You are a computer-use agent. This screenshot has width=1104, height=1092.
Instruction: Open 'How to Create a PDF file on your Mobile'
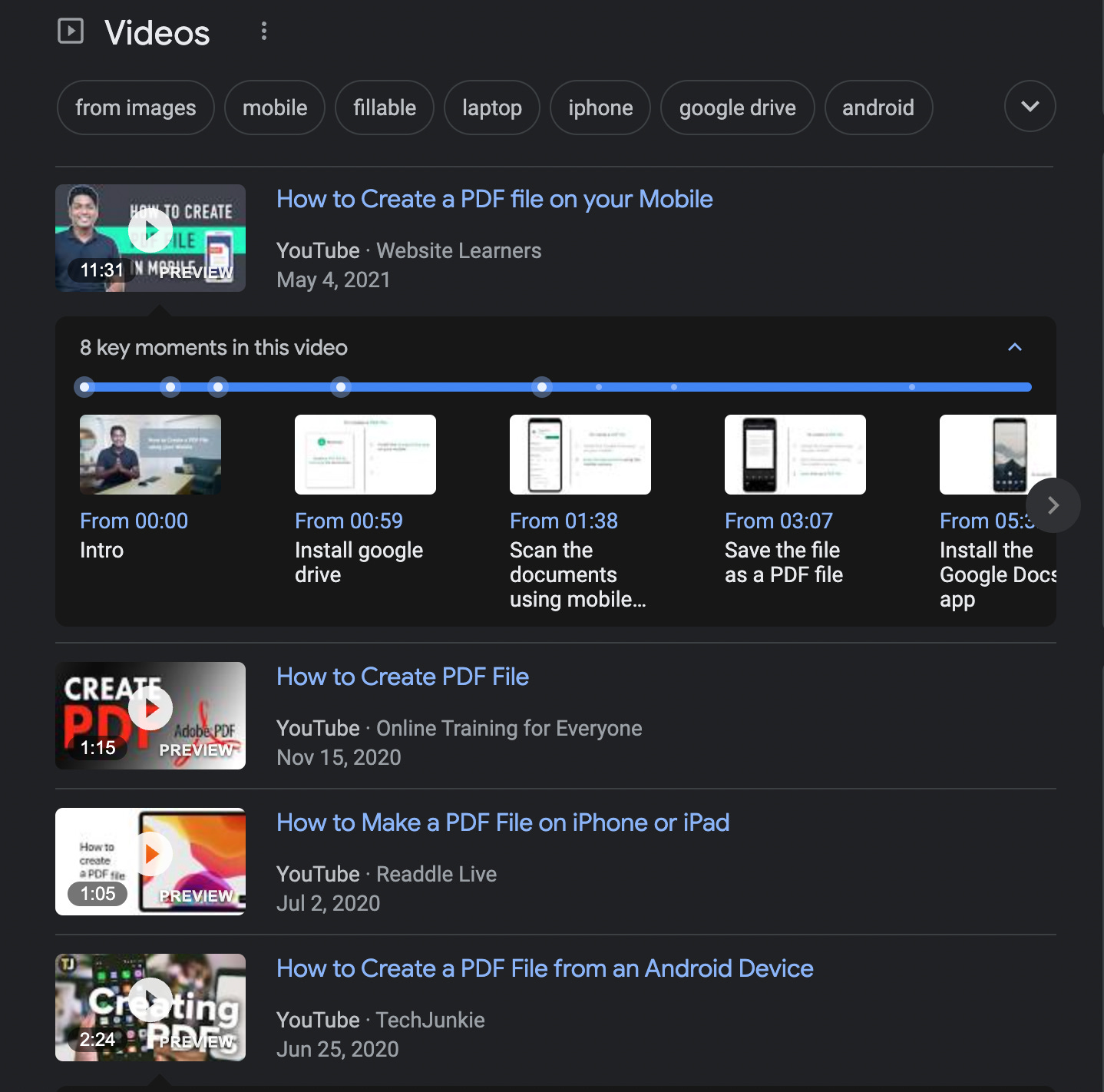[x=494, y=200]
